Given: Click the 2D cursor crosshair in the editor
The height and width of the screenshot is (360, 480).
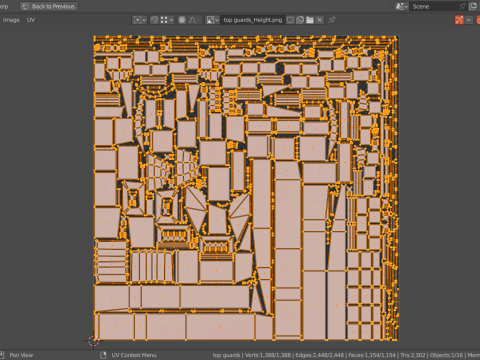Looking at the screenshot, I should (93, 341).
